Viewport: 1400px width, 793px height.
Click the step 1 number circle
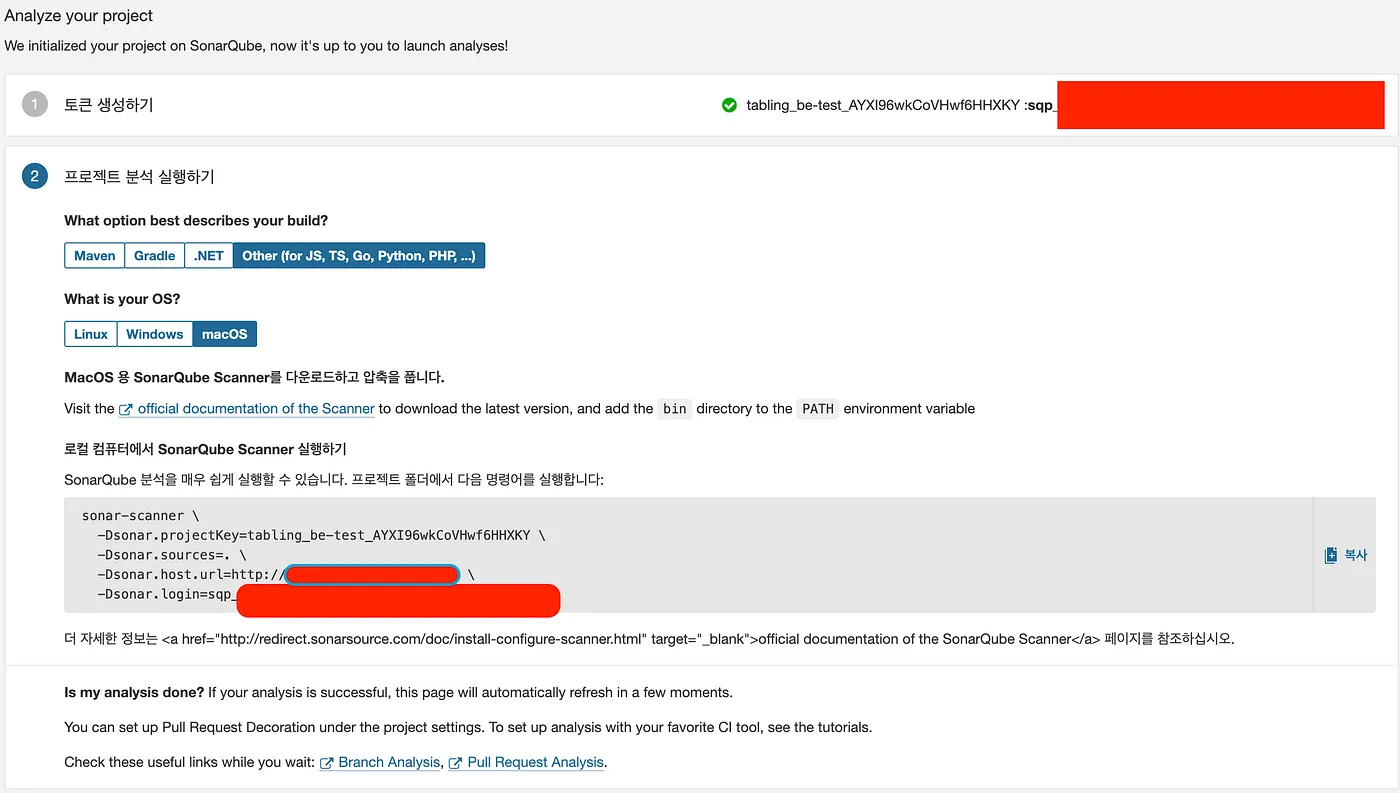[x=35, y=104]
